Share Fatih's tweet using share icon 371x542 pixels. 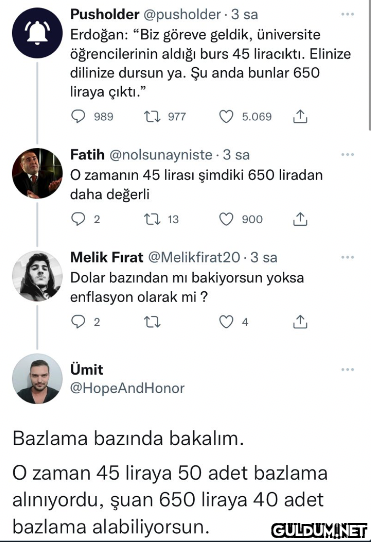[300, 219]
